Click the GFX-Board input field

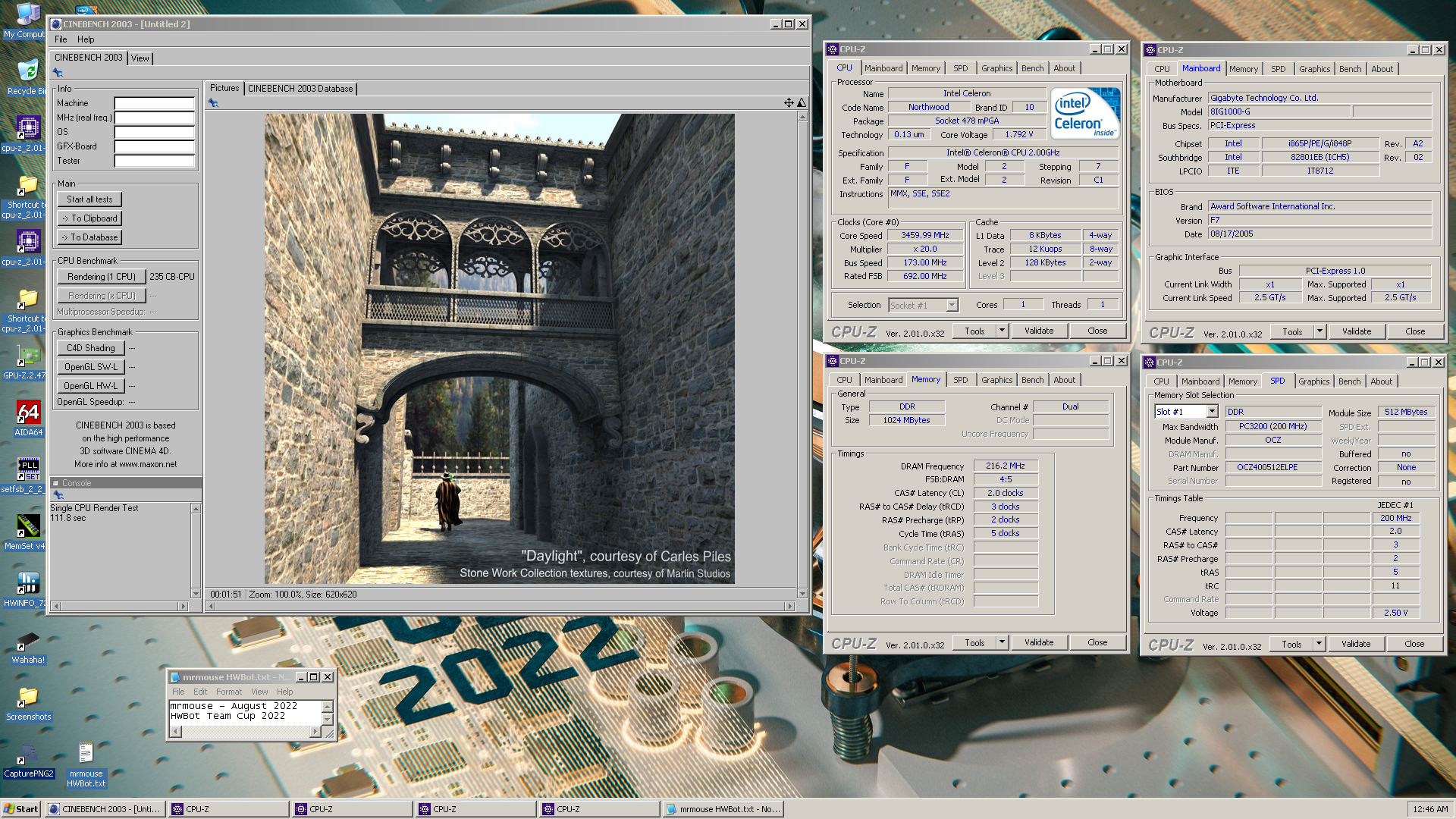tap(155, 146)
